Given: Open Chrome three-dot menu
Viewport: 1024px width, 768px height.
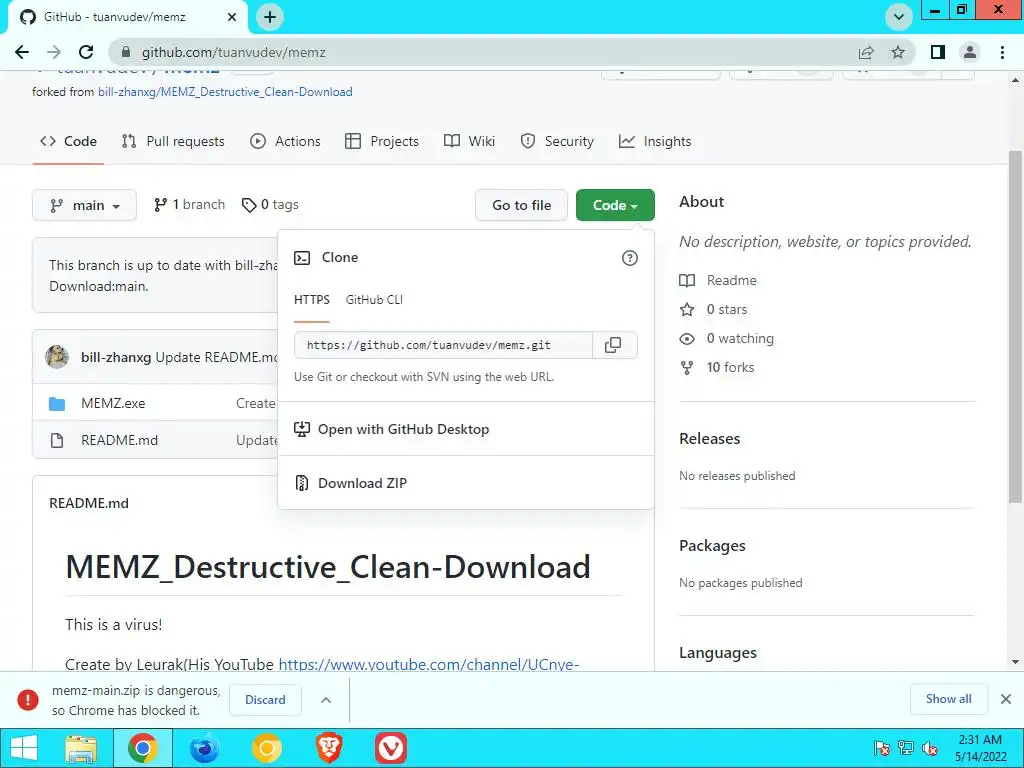Looking at the screenshot, I should (x=1002, y=52).
